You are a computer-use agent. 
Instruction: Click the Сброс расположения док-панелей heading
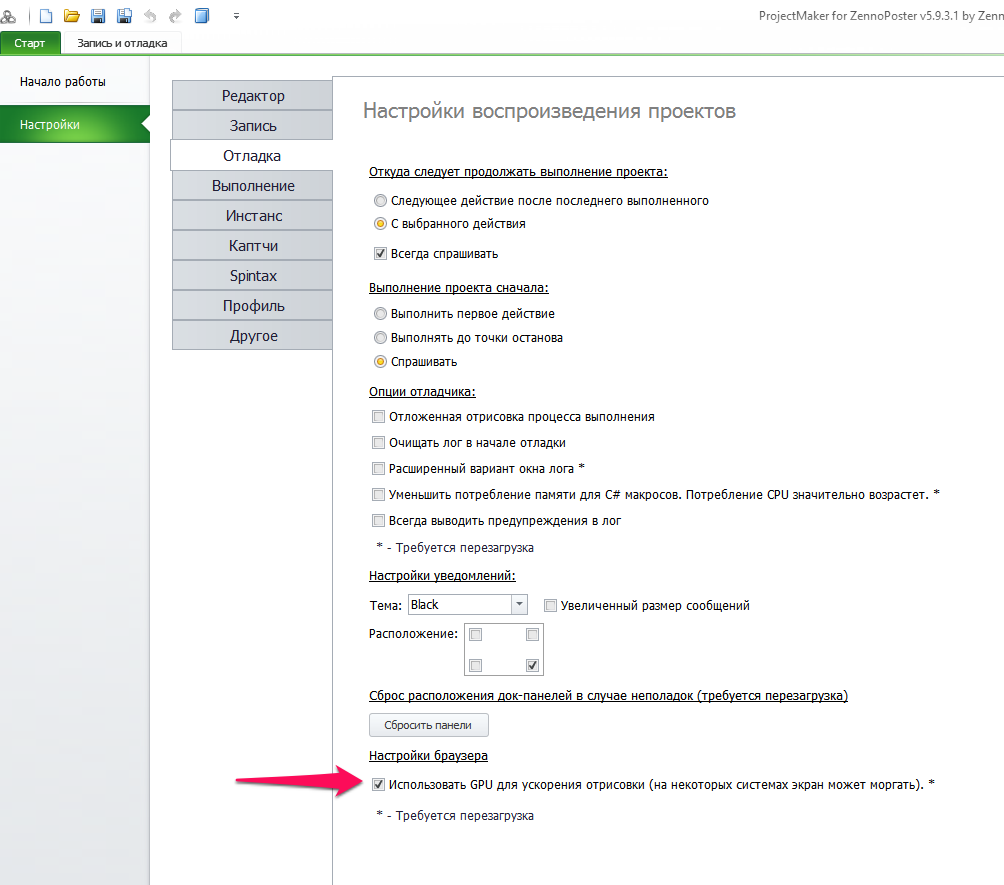608,695
